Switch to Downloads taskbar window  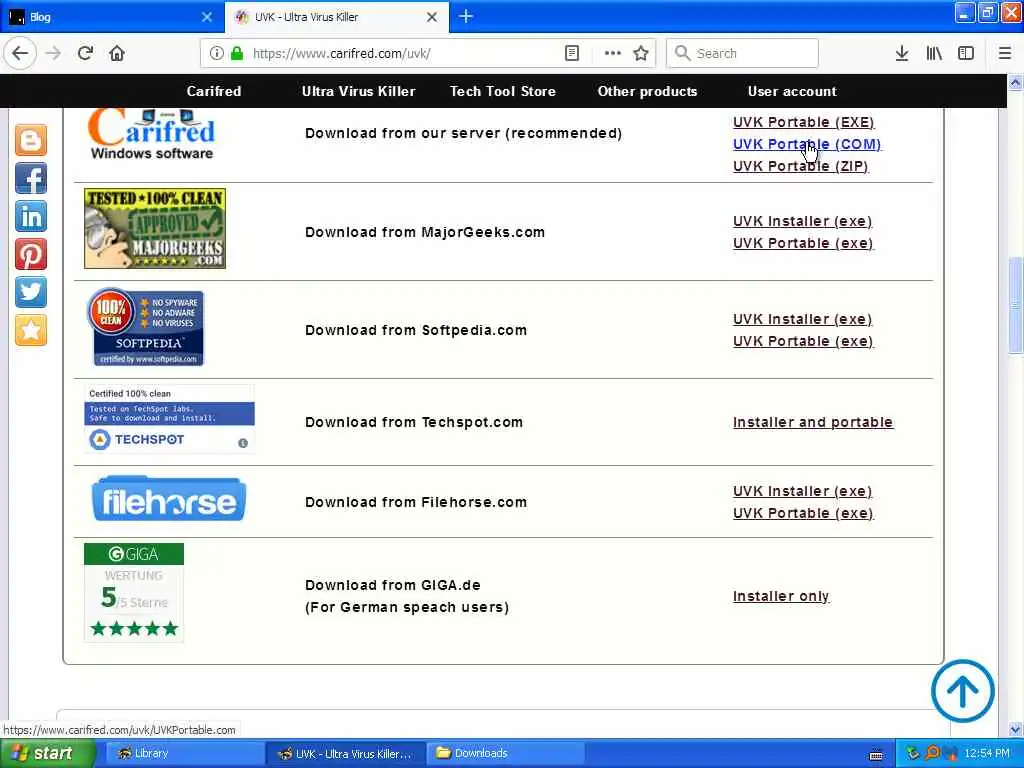click(506, 754)
